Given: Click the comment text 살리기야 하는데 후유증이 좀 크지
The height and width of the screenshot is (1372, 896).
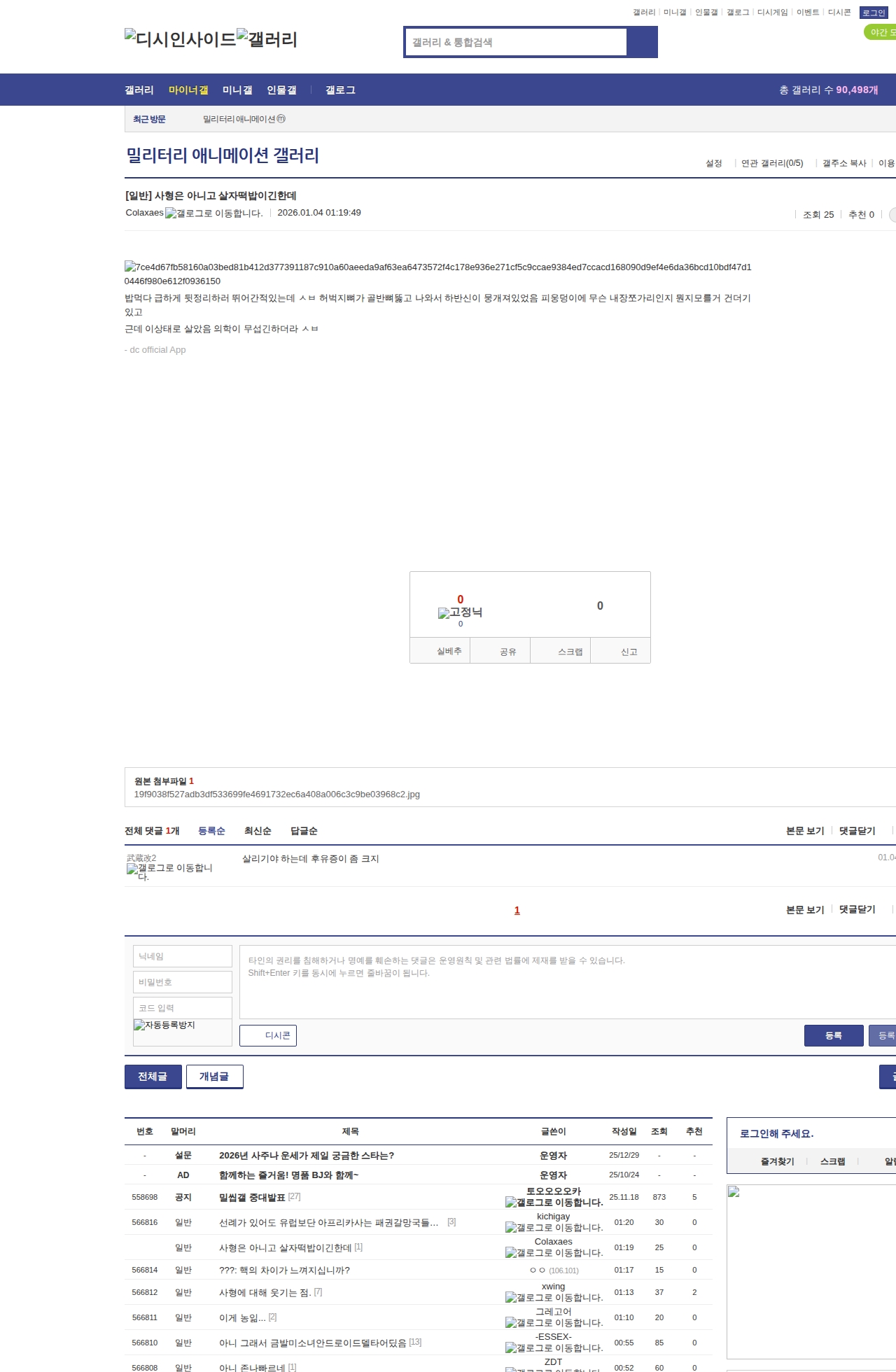Looking at the screenshot, I should 311,859.
